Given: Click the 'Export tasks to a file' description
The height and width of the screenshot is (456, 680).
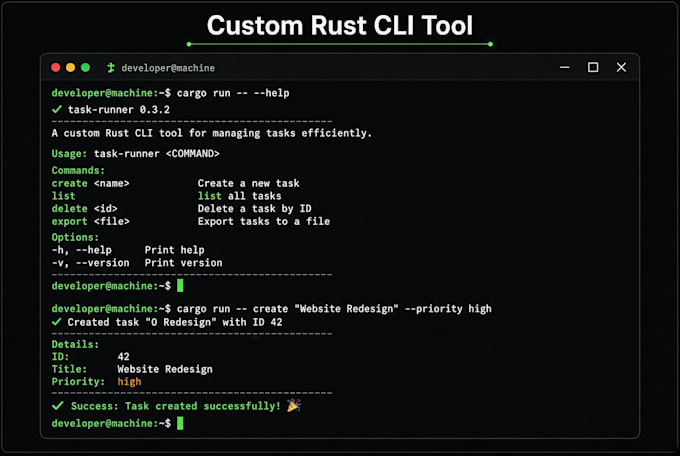Looking at the screenshot, I should pos(264,221).
